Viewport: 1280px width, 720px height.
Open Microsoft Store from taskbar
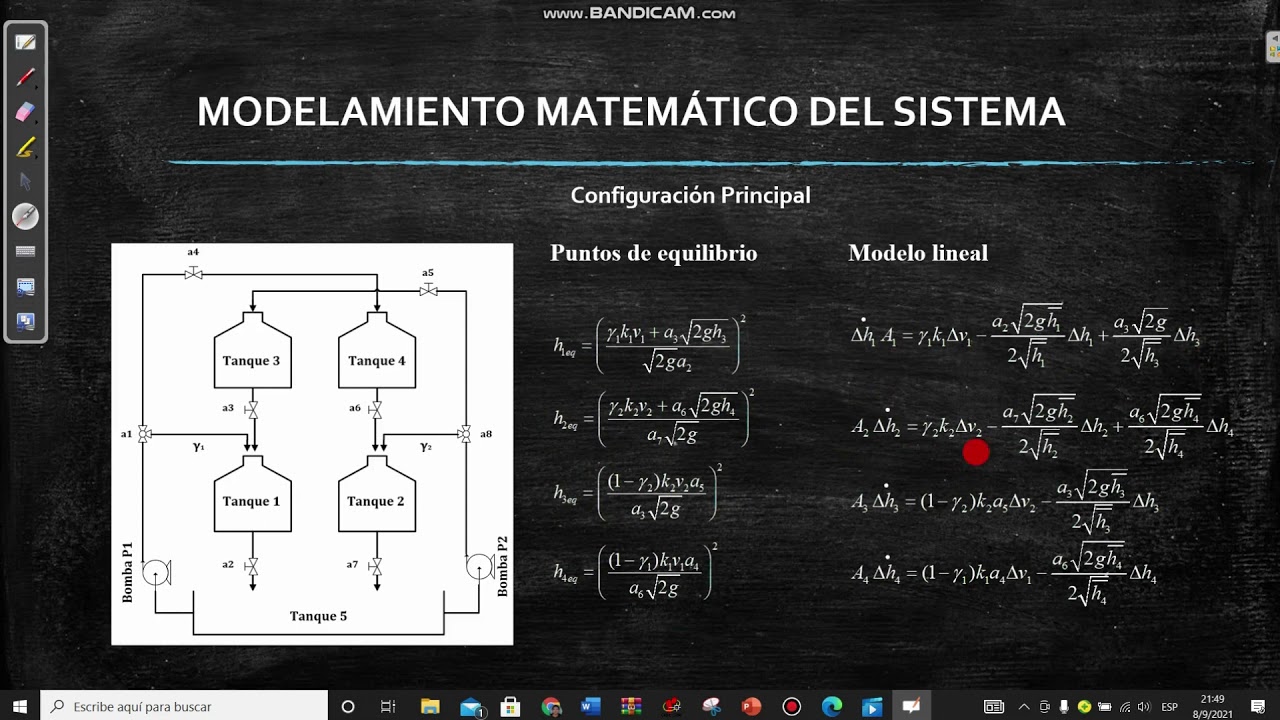[x=511, y=706]
